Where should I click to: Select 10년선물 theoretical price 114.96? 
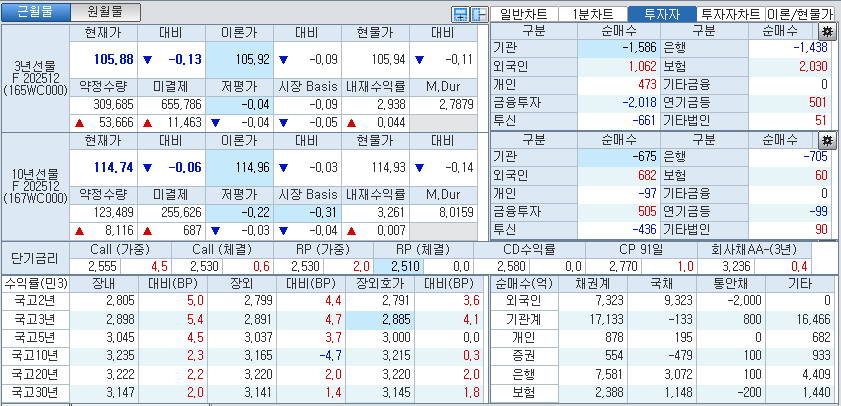tap(239, 168)
